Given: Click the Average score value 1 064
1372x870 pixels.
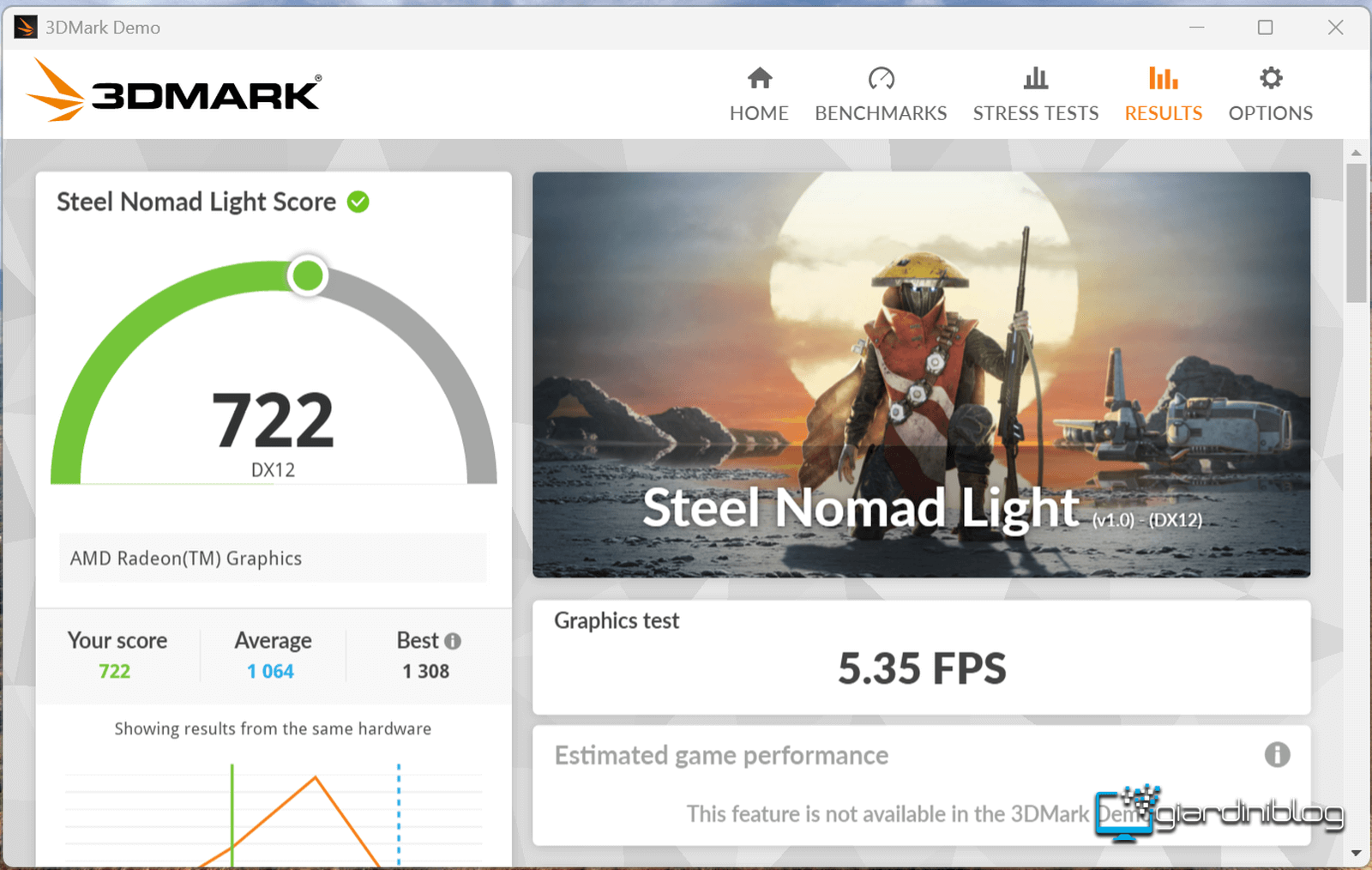Looking at the screenshot, I should pos(270,671).
